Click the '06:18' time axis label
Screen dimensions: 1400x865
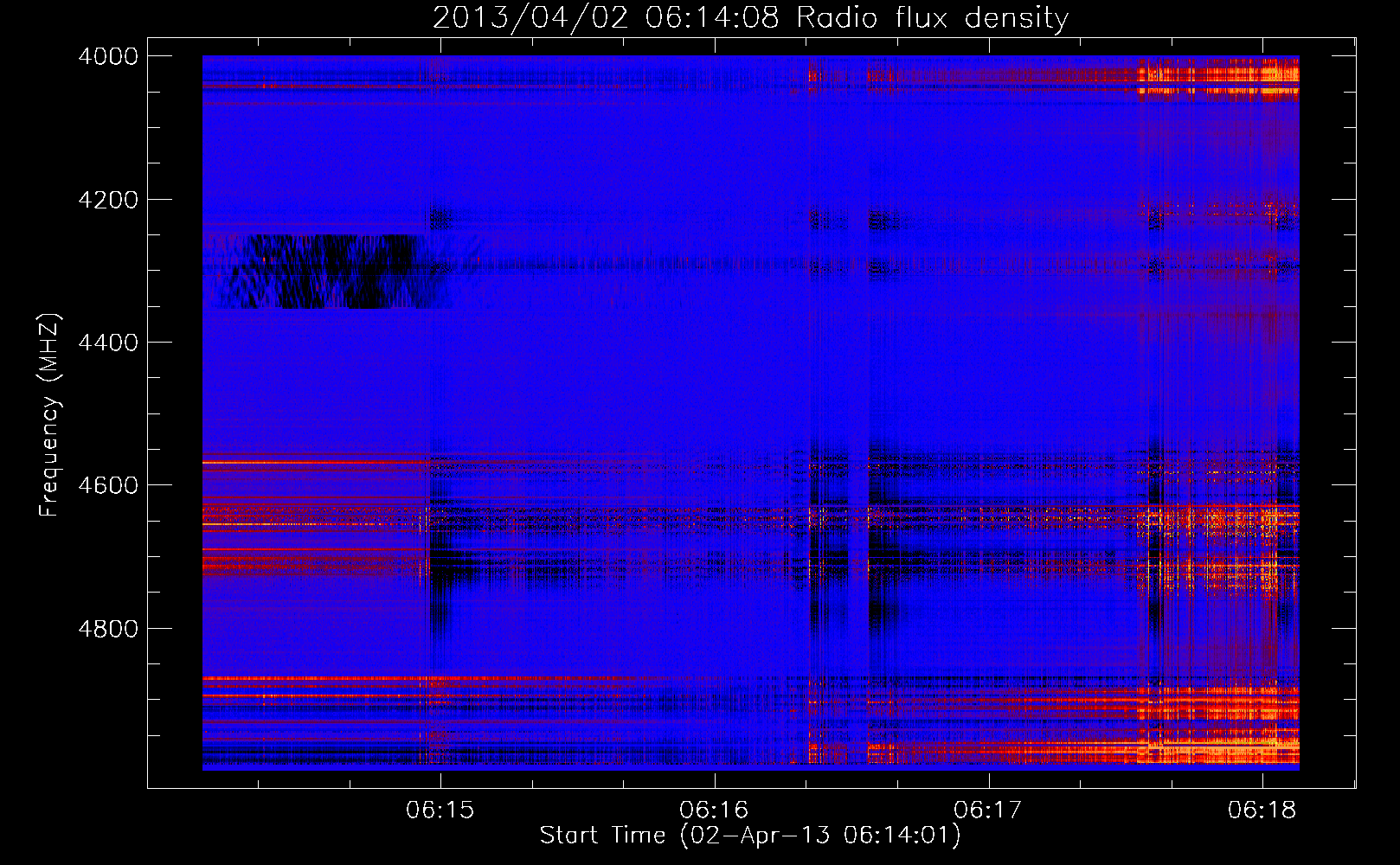point(1262,811)
